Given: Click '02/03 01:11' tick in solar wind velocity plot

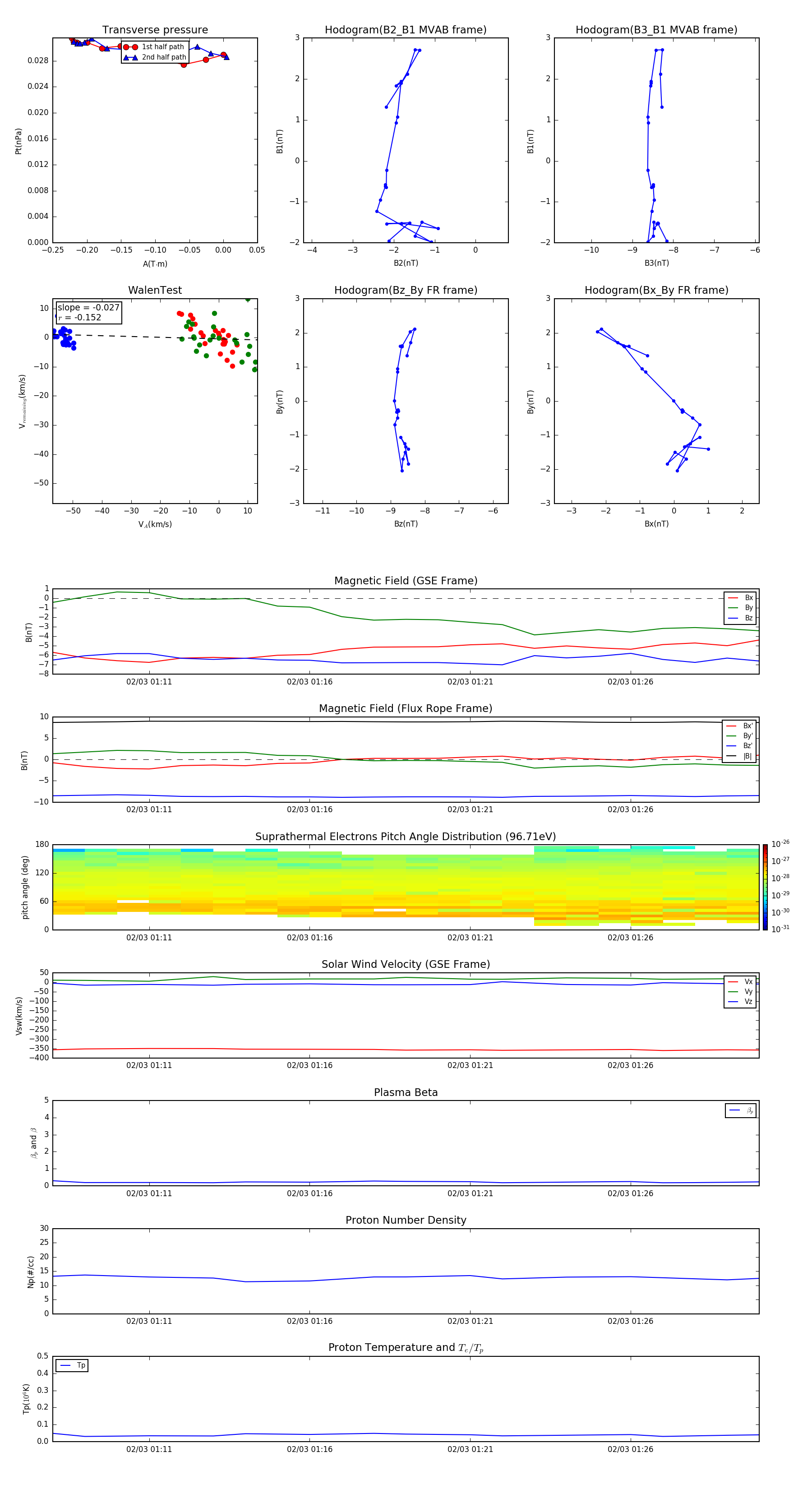Looking at the screenshot, I should (149, 1065).
